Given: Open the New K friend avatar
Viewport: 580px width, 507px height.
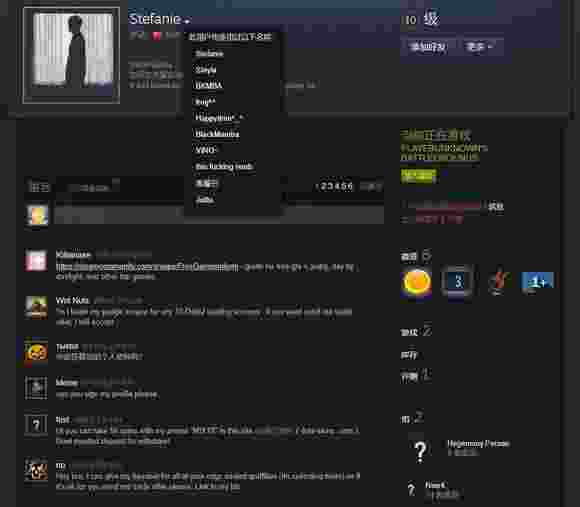Looking at the screenshot, I should click(x=411, y=489).
